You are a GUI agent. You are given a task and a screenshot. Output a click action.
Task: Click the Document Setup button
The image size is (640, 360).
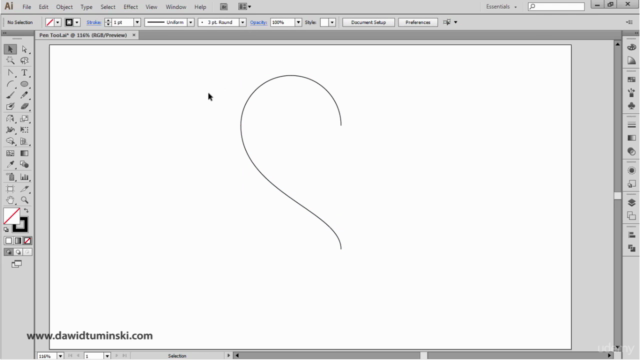click(368, 22)
